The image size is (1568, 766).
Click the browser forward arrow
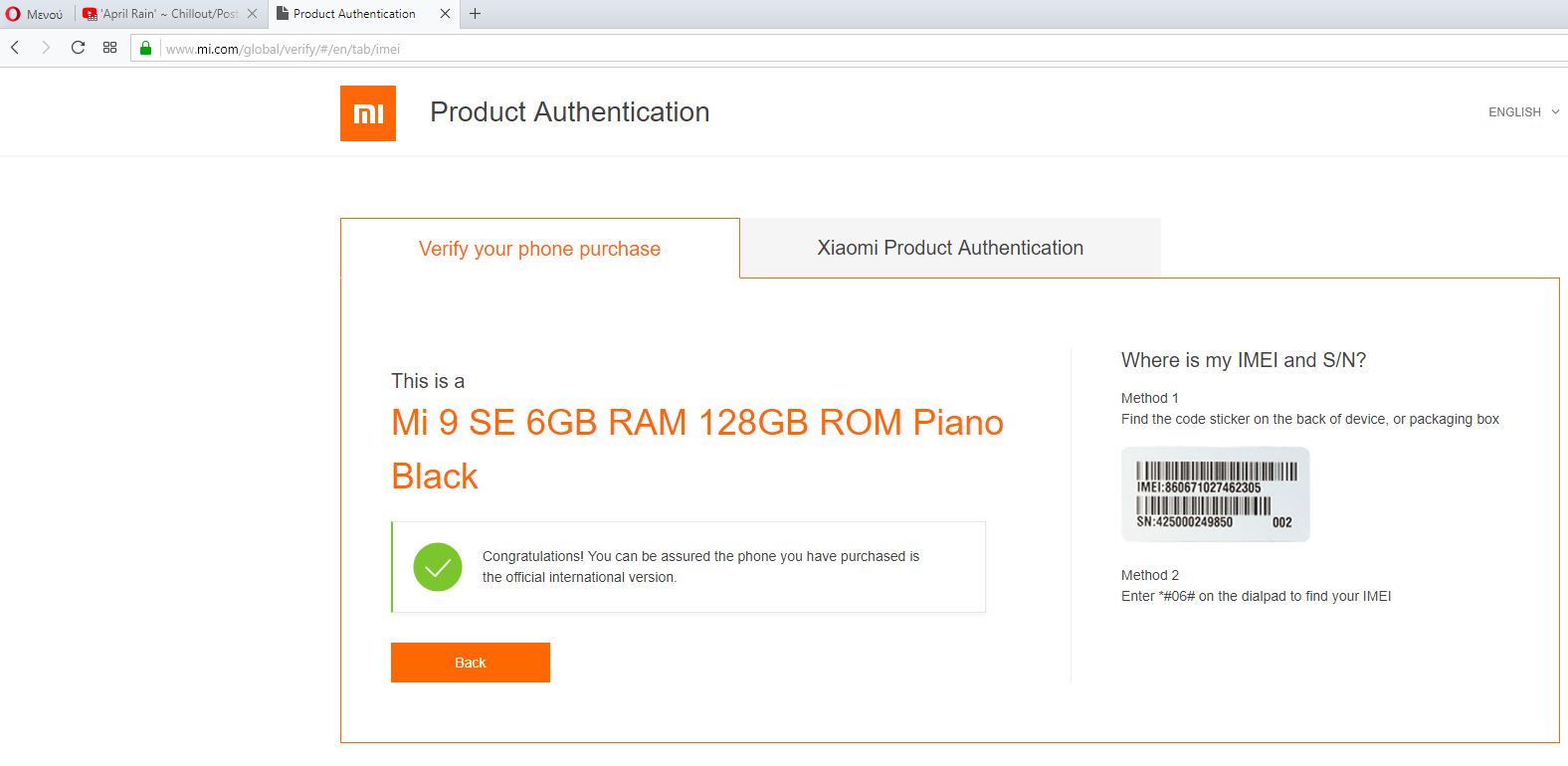tap(46, 48)
